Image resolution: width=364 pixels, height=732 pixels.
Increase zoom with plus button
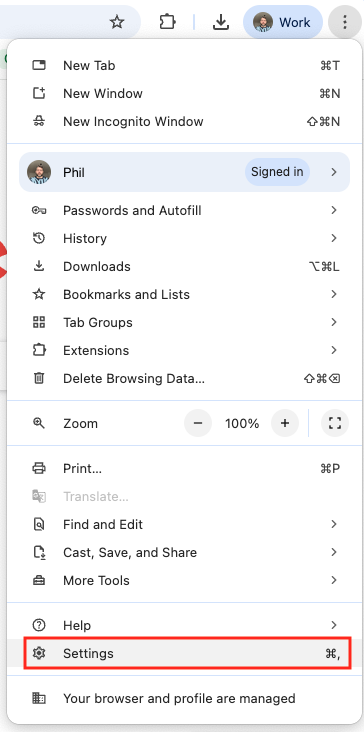click(x=285, y=423)
